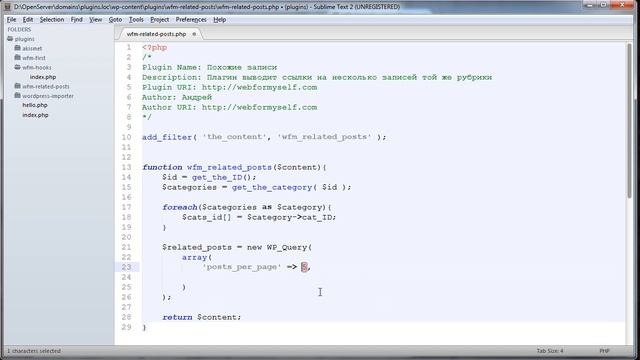Viewport: 640px width, 360px height.
Task: Click the wfm-first folder icon
Action: [18, 58]
